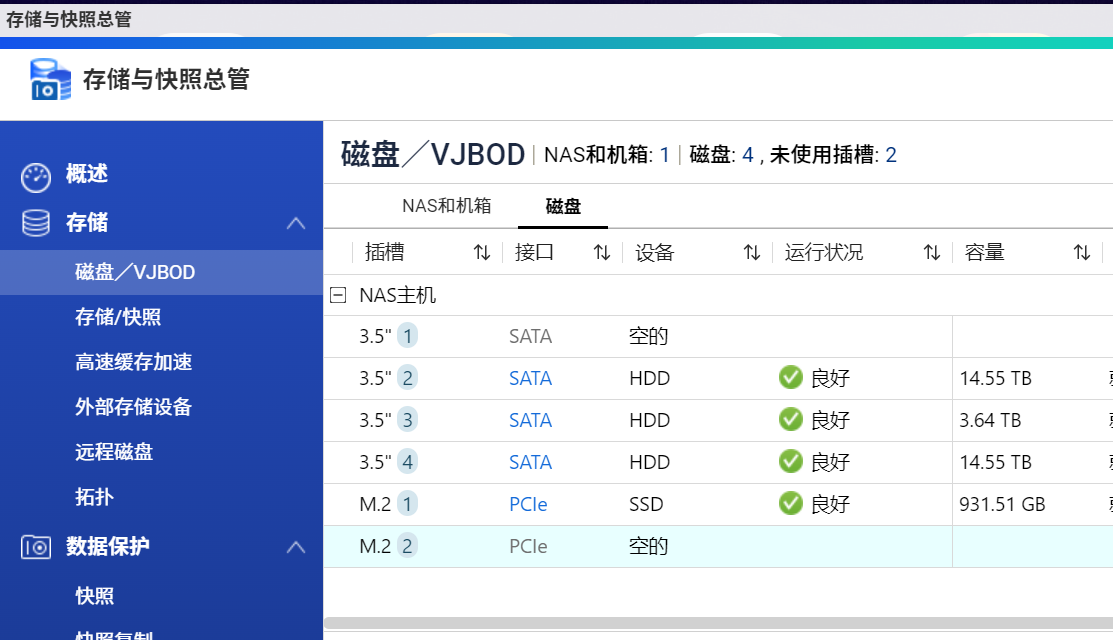Select the empty M.2 slot 2 row
Viewport: 1113px width, 640px height.
pos(700,546)
